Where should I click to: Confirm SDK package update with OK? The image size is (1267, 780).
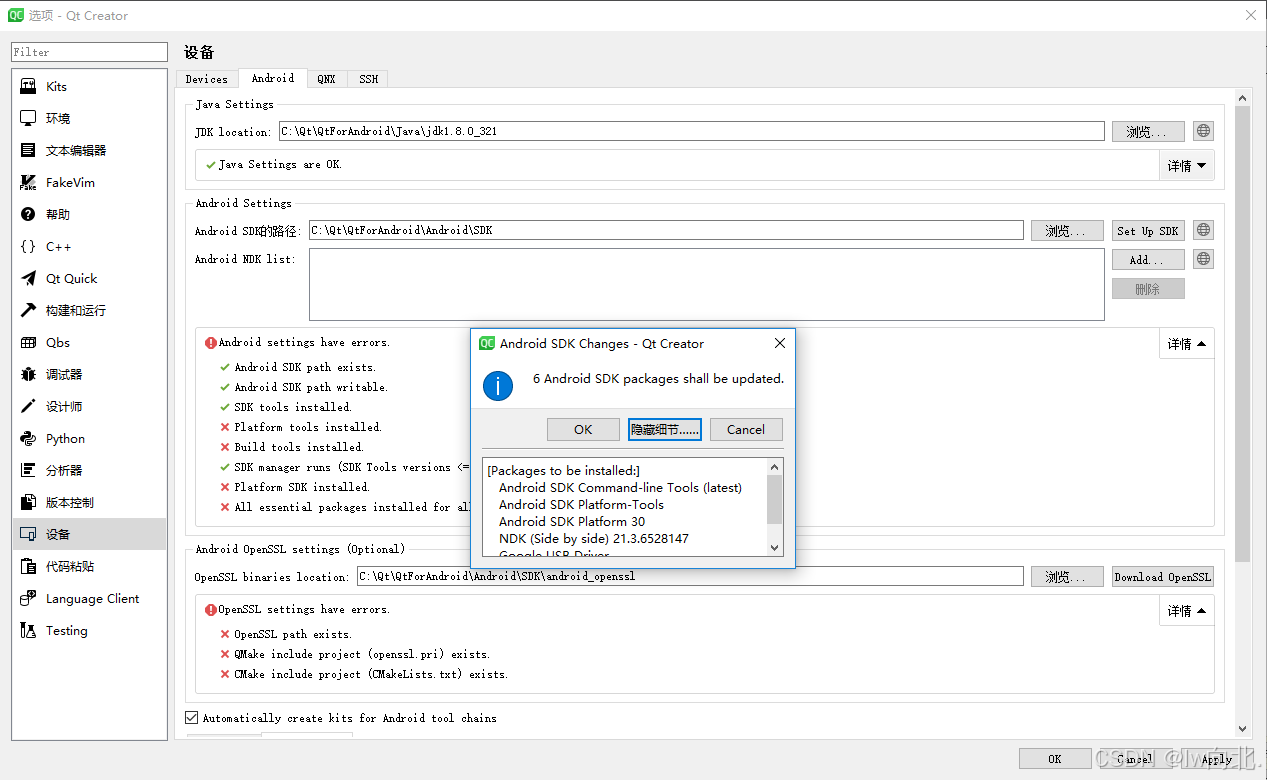[x=583, y=429]
